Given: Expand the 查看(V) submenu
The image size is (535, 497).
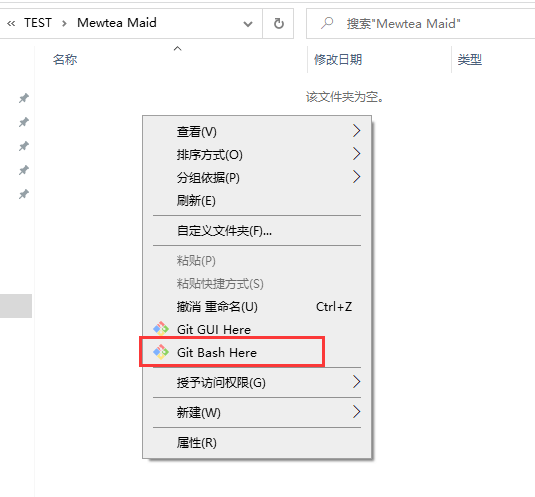Looking at the screenshot, I should click(x=257, y=131).
